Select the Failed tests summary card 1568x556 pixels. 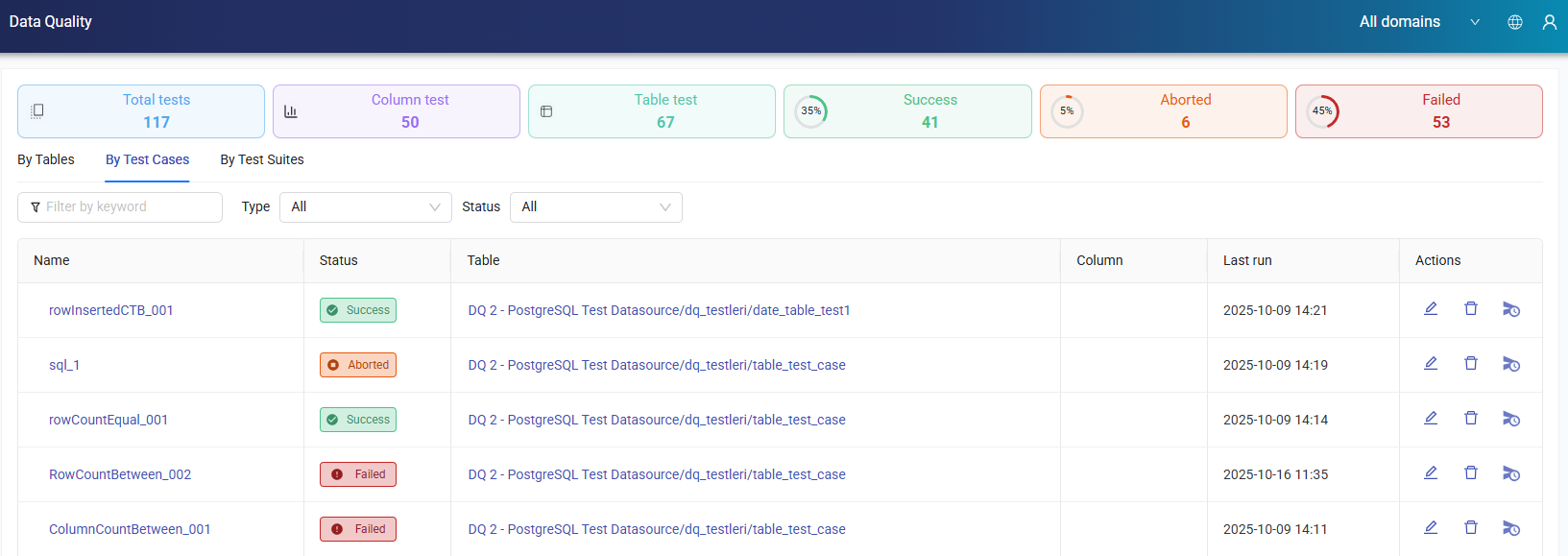click(1418, 111)
